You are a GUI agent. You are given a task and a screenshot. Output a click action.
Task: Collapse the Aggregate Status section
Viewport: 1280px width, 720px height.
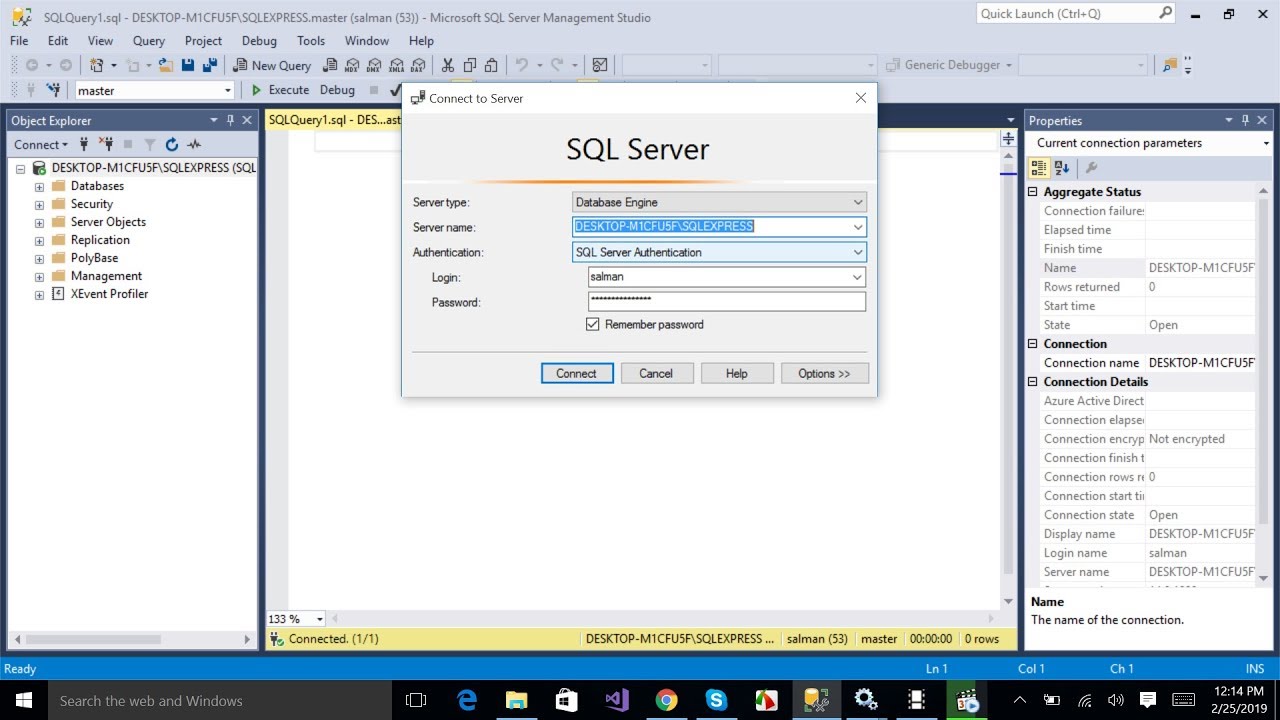pyautogui.click(x=1034, y=192)
